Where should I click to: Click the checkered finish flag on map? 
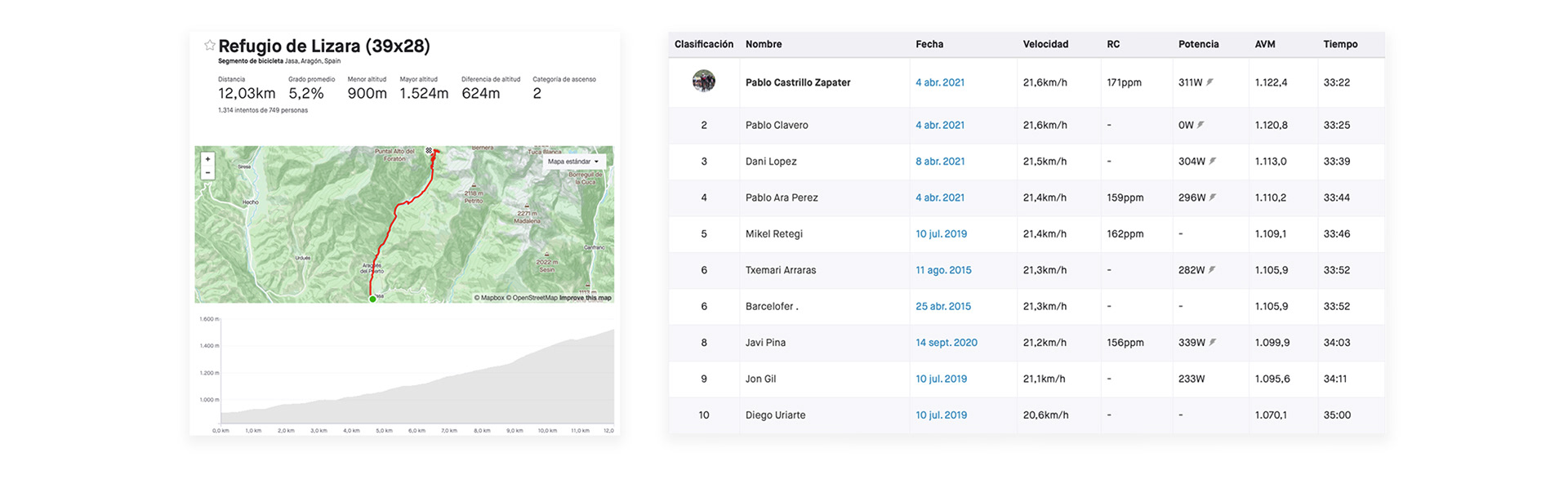tap(429, 150)
